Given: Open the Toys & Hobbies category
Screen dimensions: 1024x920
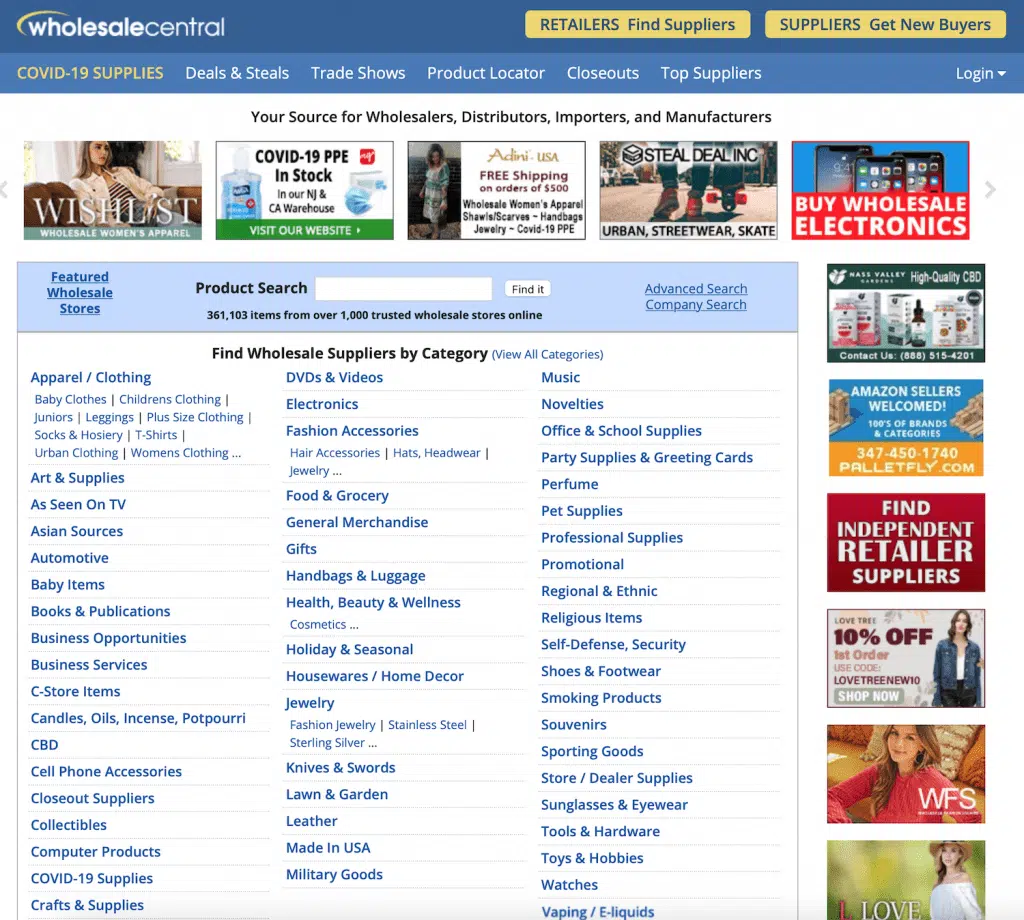Looking at the screenshot, I should [592, 859].
